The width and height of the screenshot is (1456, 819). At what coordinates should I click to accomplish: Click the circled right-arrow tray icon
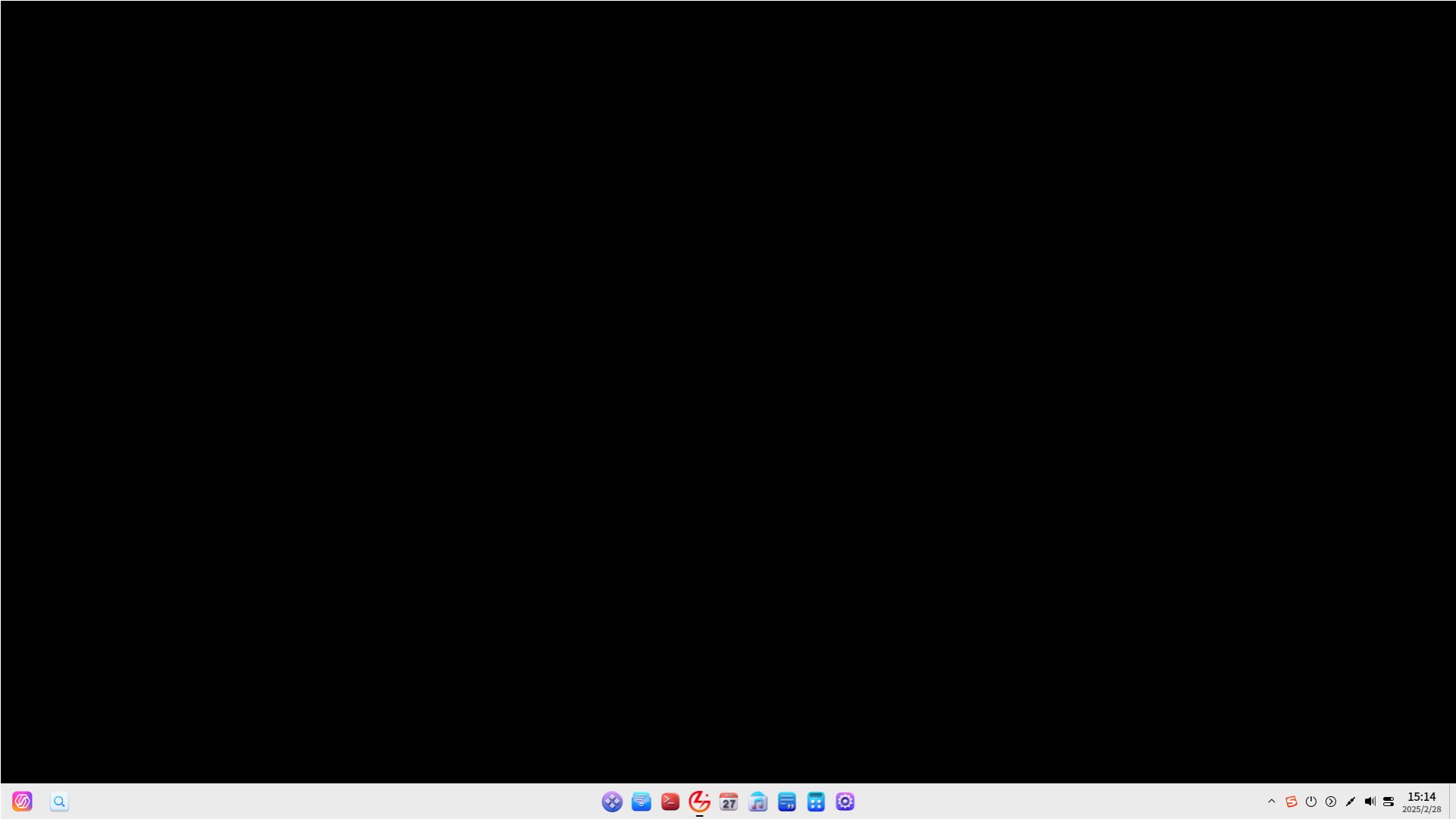tap(1331, 802)
